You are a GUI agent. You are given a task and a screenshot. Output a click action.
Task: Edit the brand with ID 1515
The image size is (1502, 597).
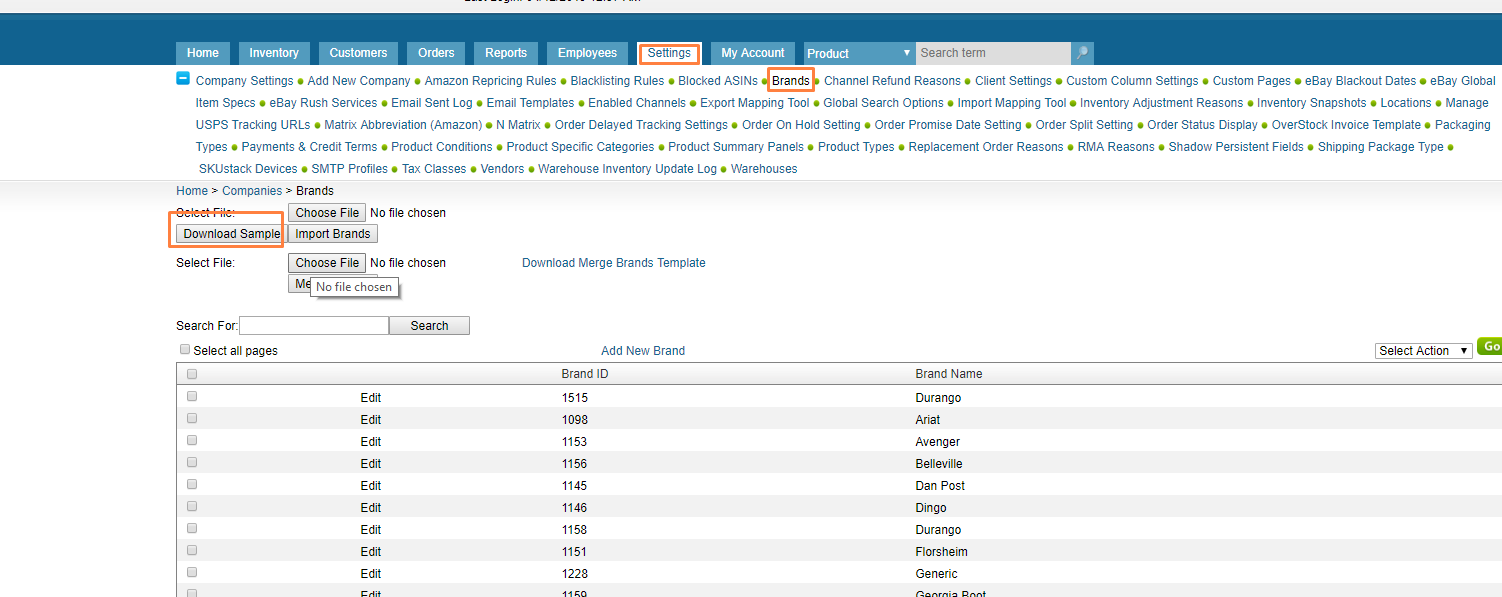(371, 398)
